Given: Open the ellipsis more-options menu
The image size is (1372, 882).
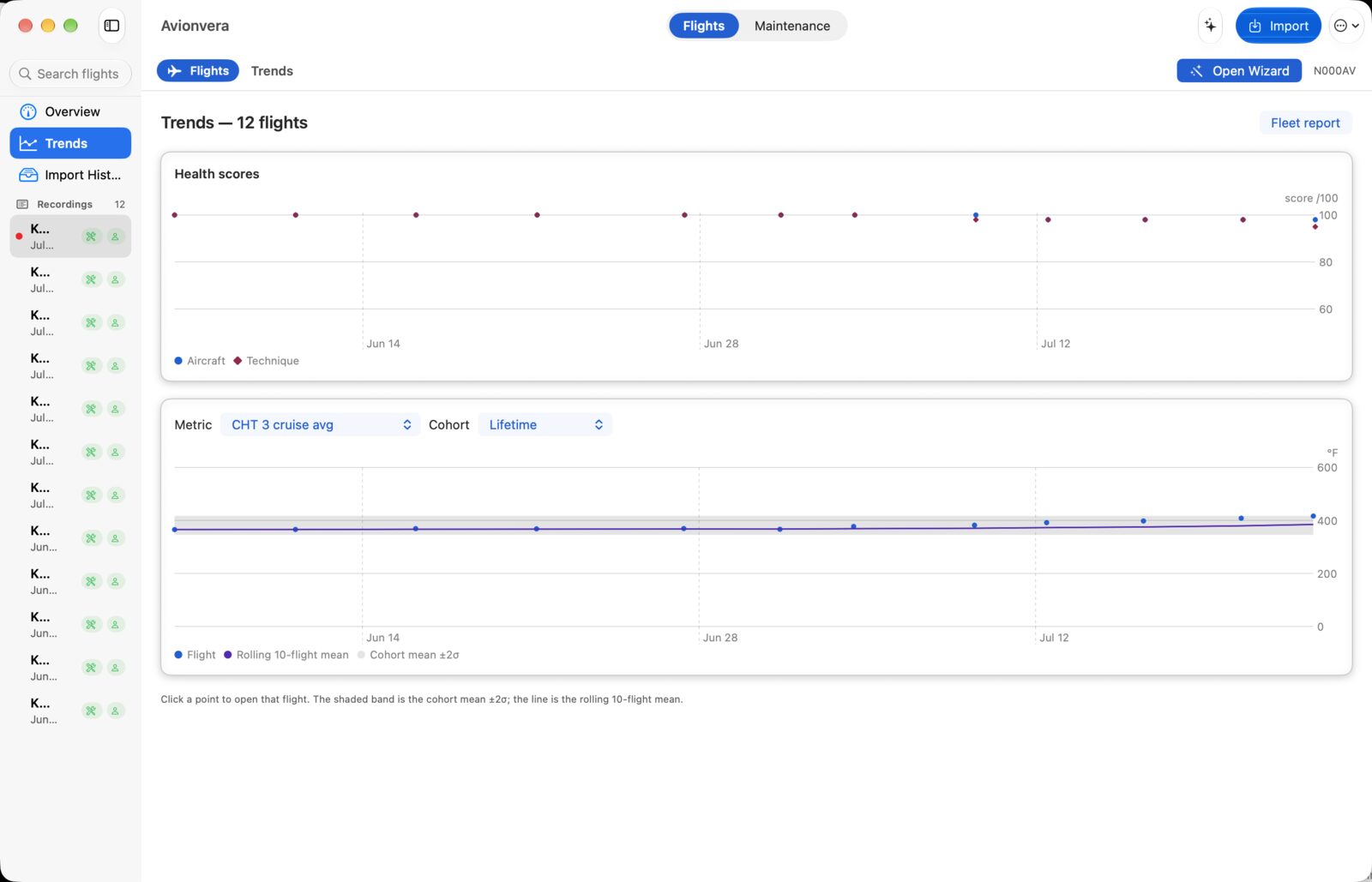Looking at the screenshot, I should coord(1345,26).
